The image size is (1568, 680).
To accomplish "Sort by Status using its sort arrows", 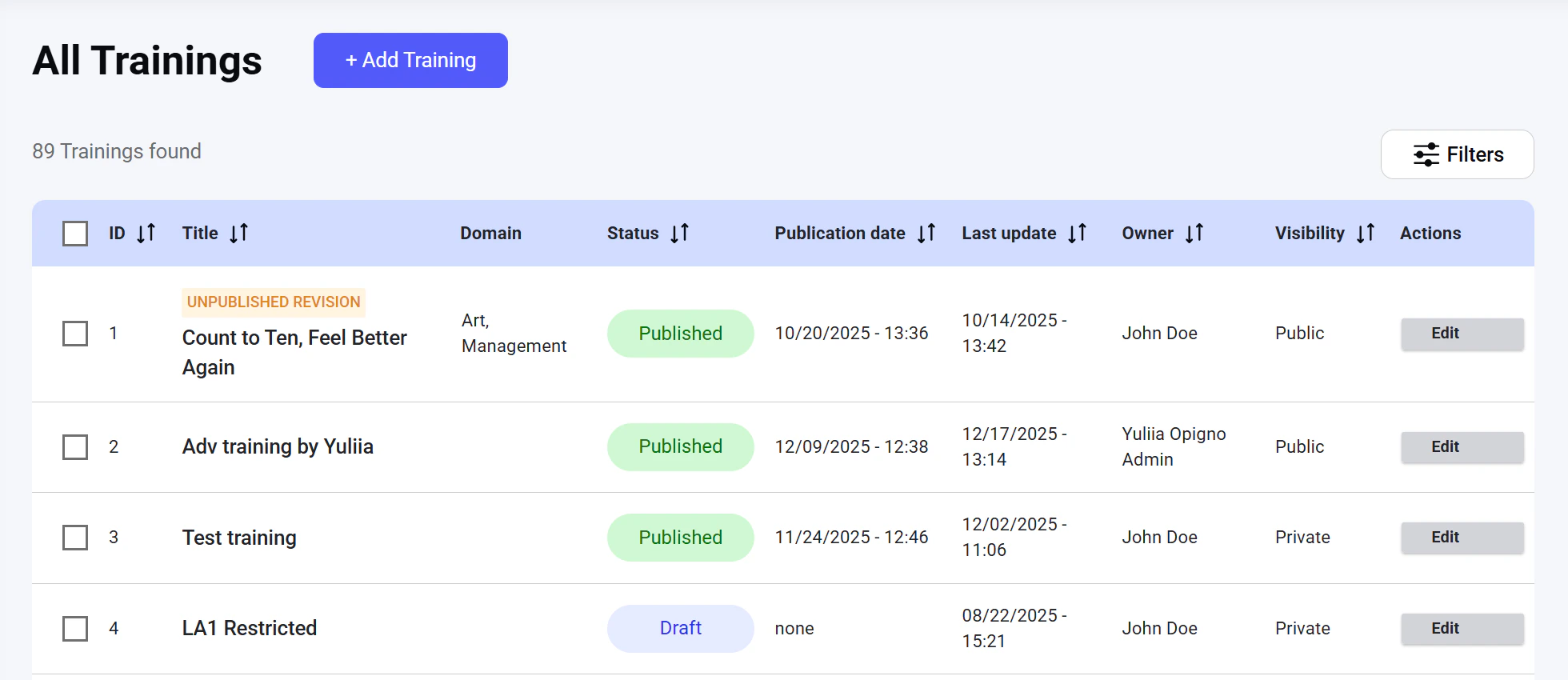I will (x=679, y=233).
